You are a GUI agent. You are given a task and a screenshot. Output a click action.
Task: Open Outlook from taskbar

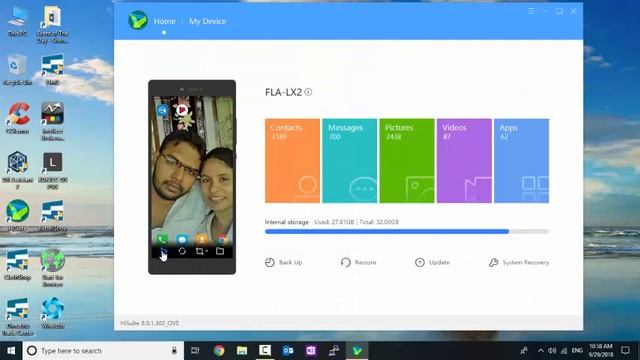(x=288, y=351)
